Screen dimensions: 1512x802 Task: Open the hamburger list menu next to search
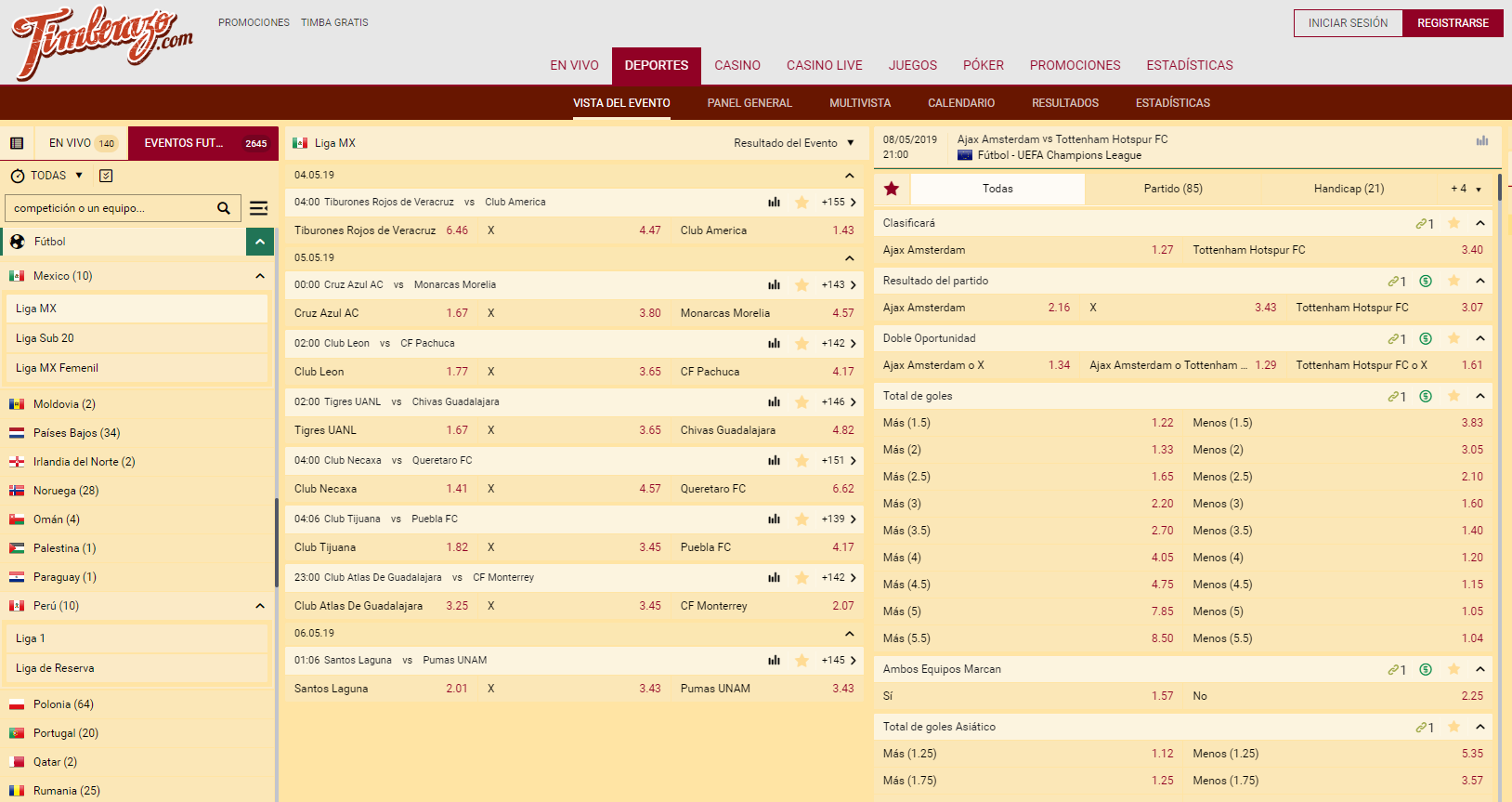click(259, 208)
